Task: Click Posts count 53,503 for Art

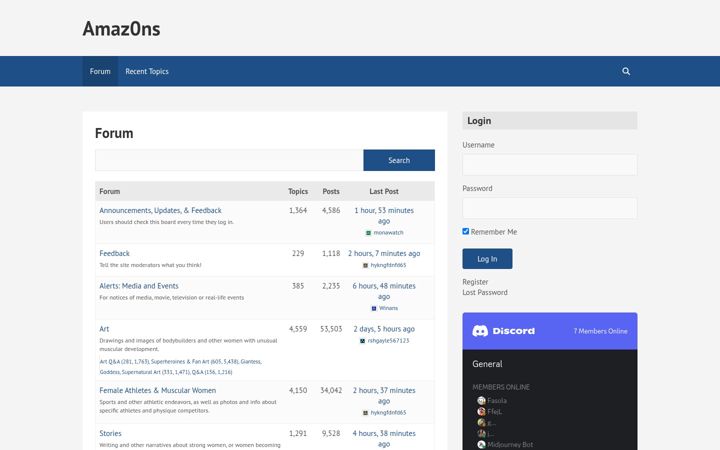Action: (x=331, y=329)
